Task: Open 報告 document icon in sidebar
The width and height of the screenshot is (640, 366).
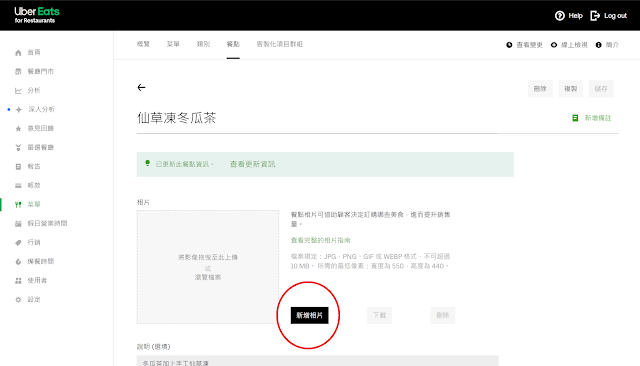Action: (x=18, y=166)
